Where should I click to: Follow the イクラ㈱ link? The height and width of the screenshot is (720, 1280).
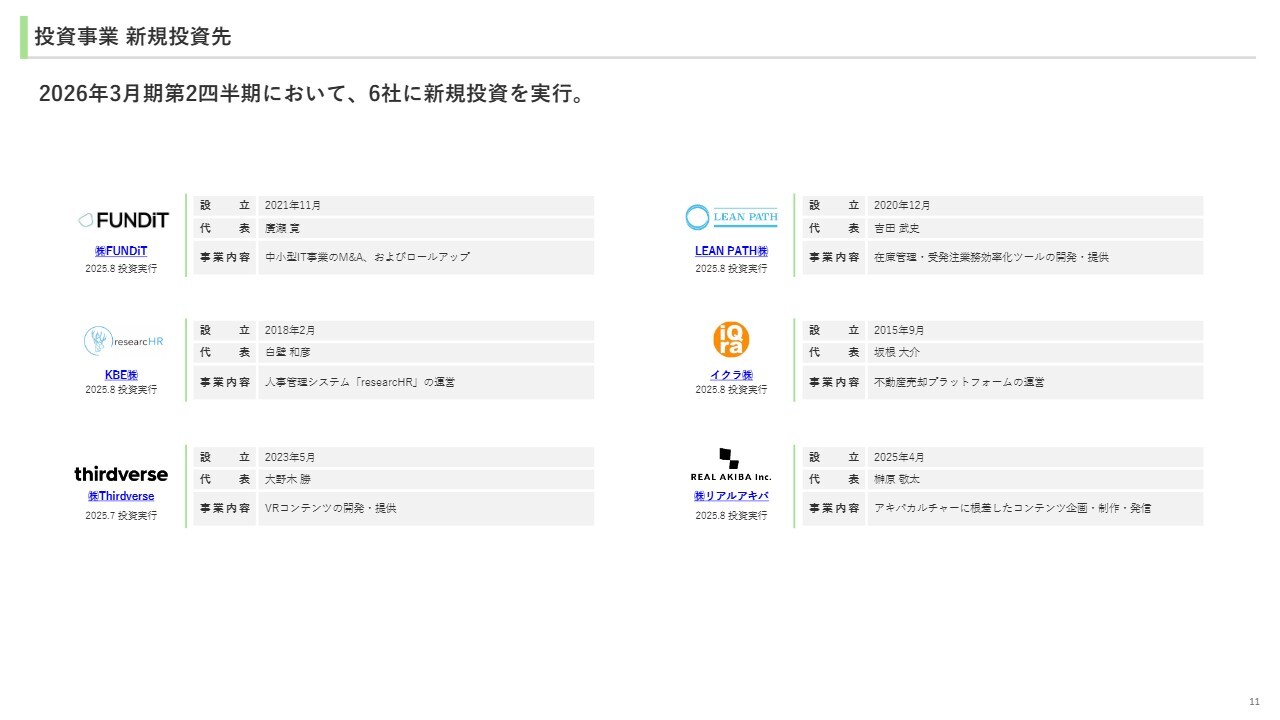click(x=731, y=375)
